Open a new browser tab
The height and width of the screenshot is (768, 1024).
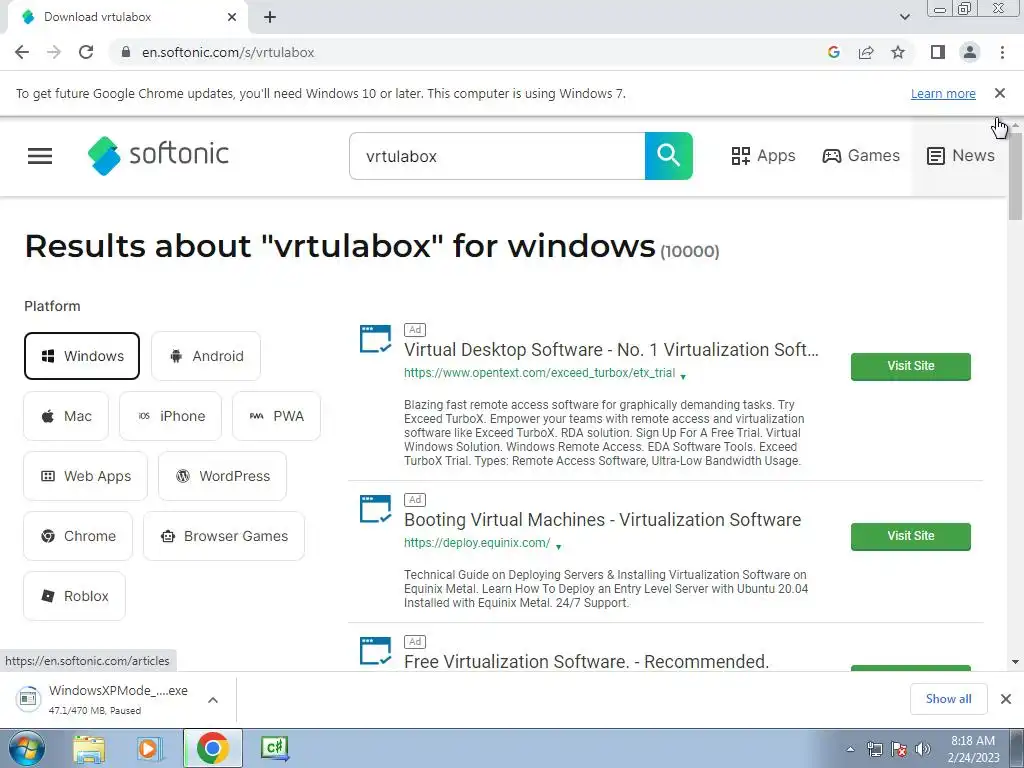click(270, 17)
